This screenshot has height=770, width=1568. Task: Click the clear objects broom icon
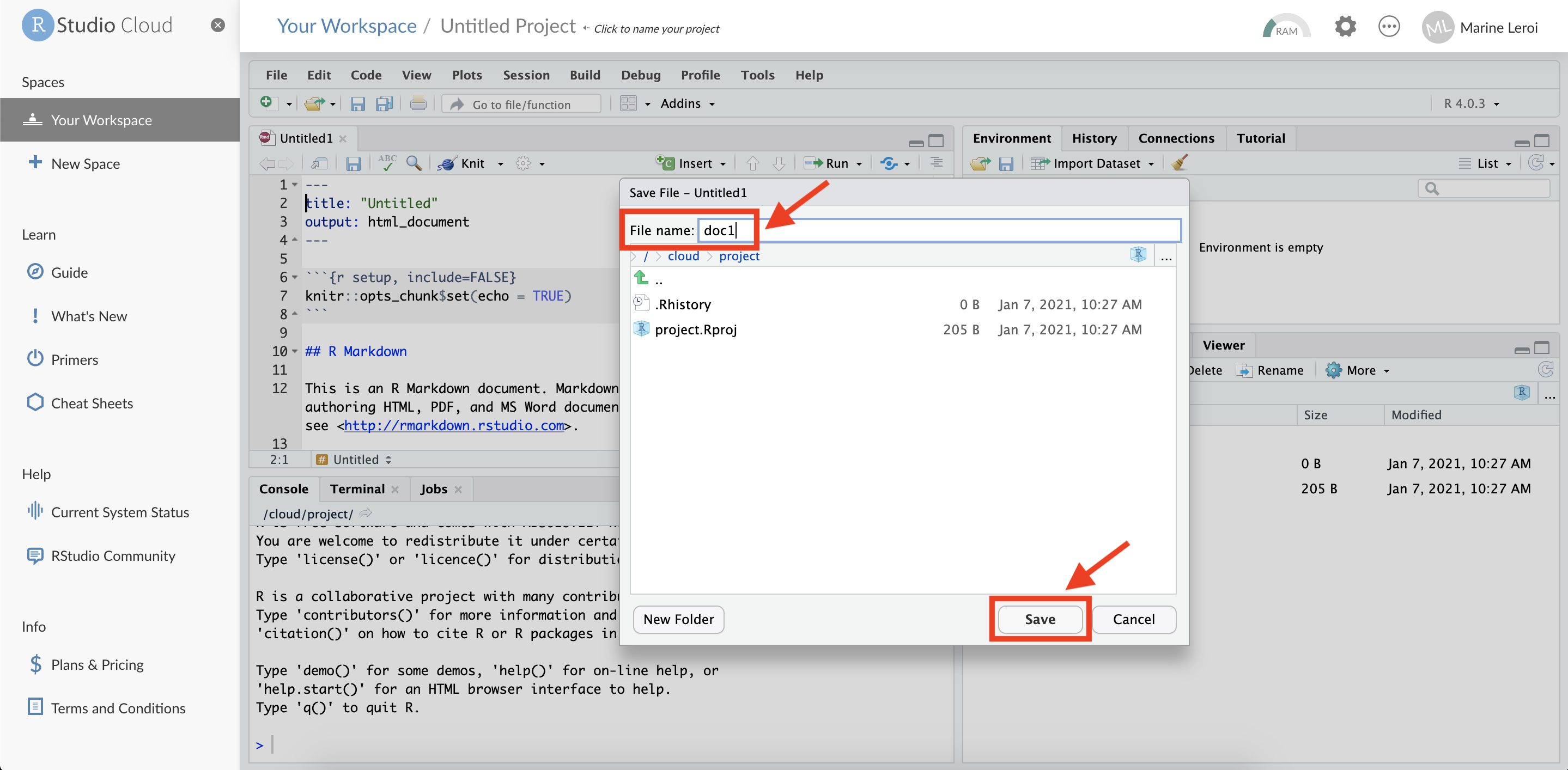1179,162
